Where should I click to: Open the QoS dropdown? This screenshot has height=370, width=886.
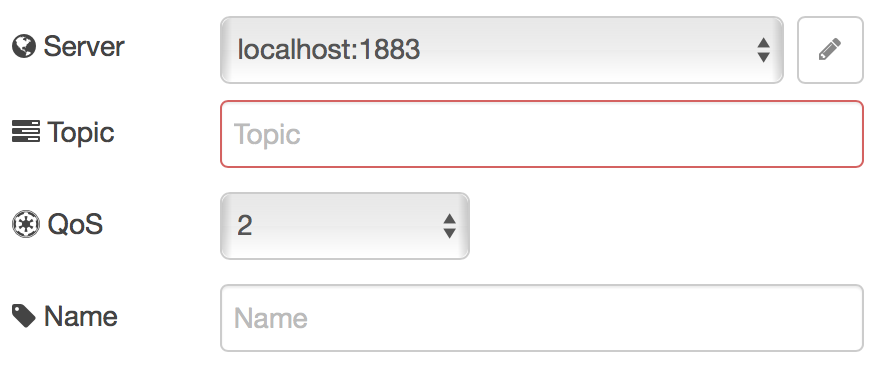point(345,226)
